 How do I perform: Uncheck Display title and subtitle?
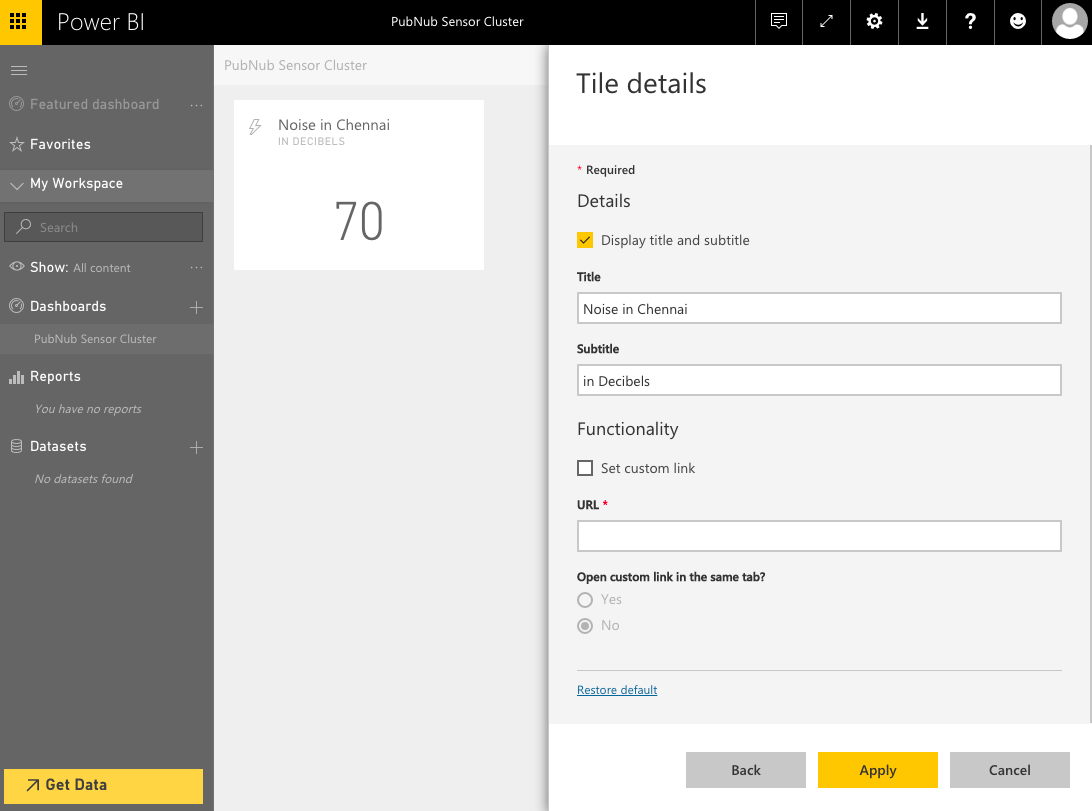point(586,240)
